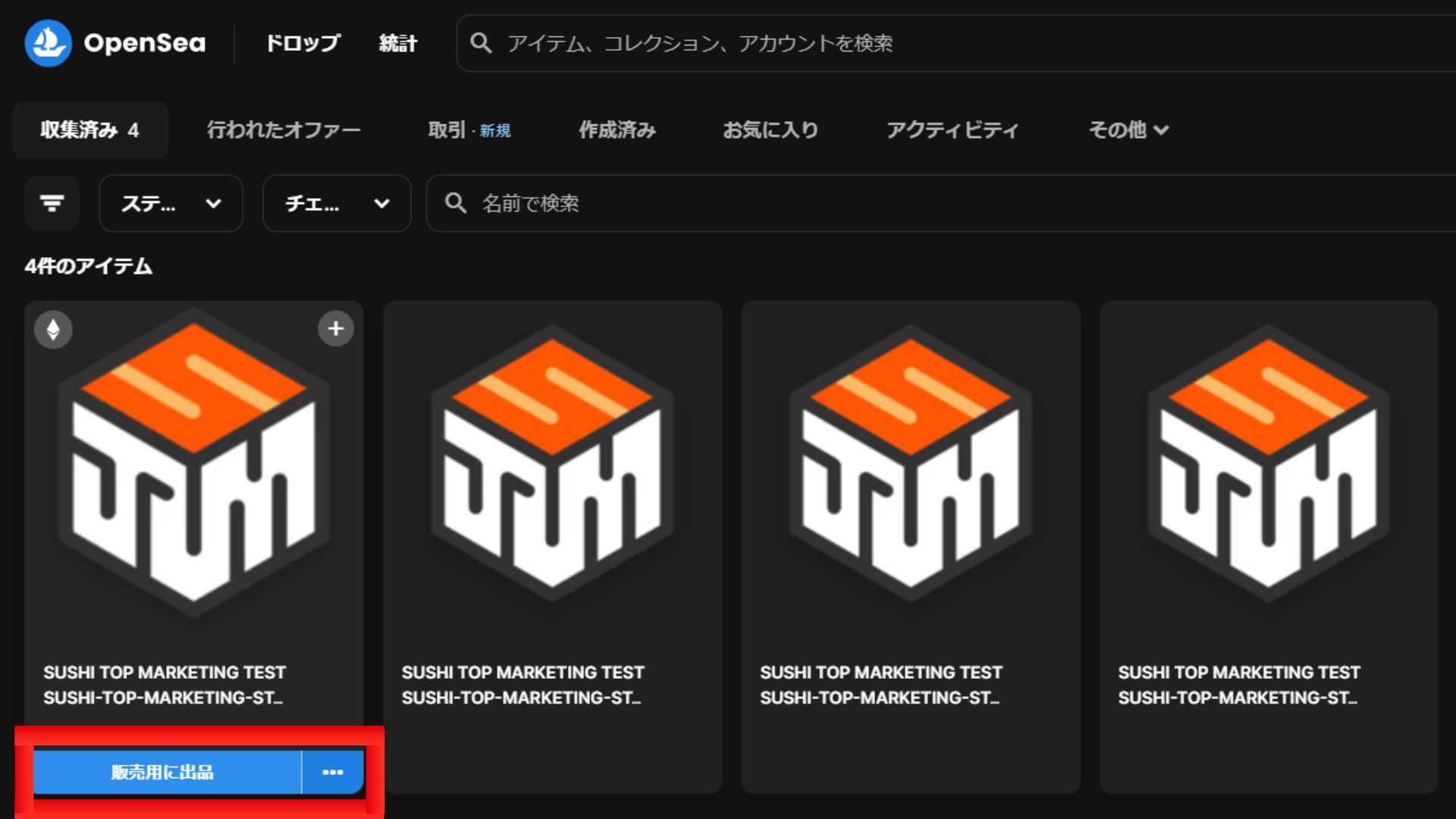Viewport: 1456px width, 819px height.
Task: Open the 統計 menu link
Action: pos(398,43)
